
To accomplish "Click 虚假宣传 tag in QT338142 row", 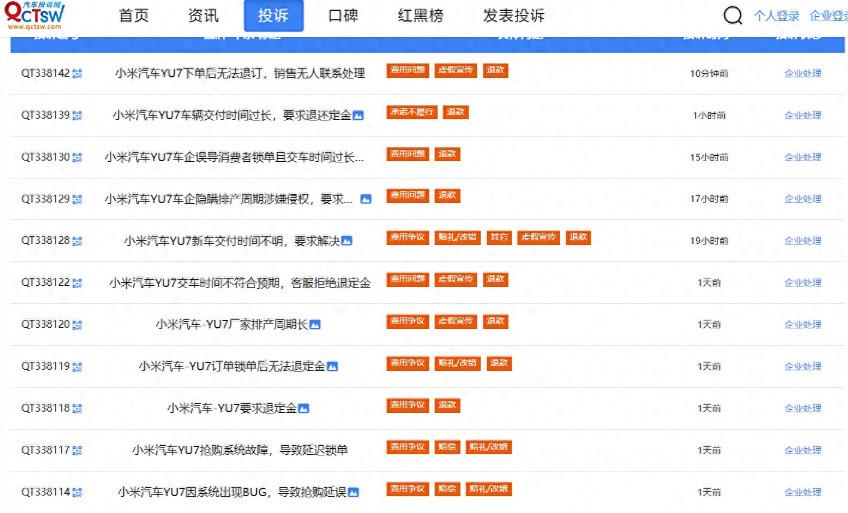I will pyautogui.click(x=456, y=70).
